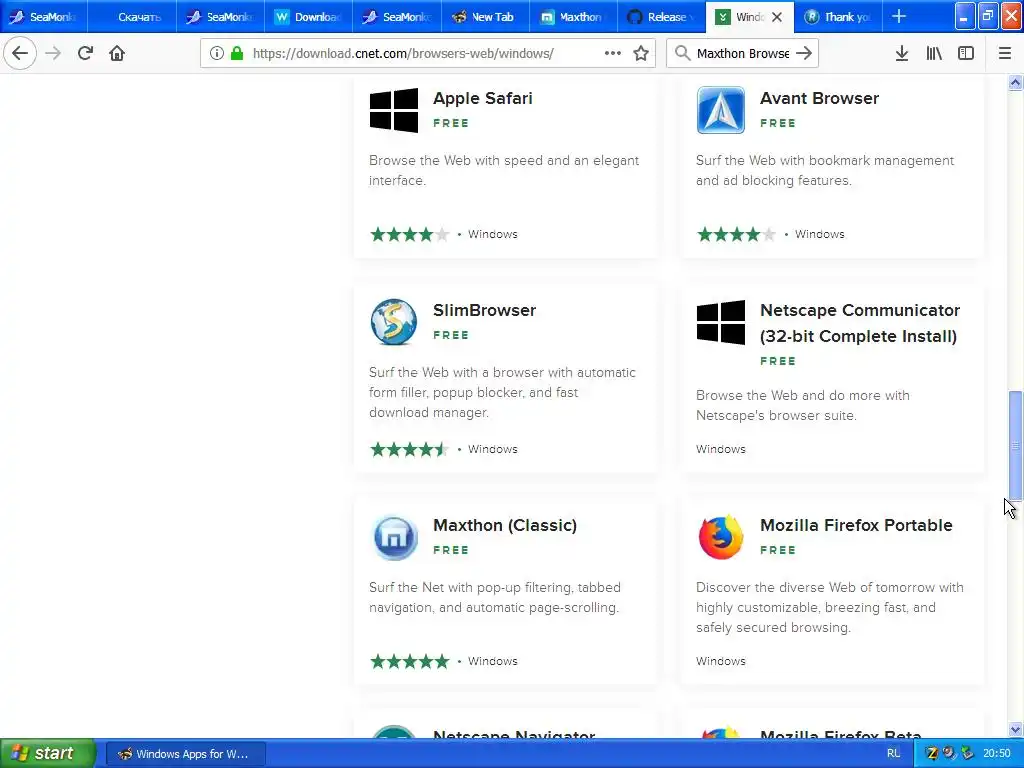Click the green secure connection padlock
This screenshot has height=768, width=1024.
(x=236, y=53)
